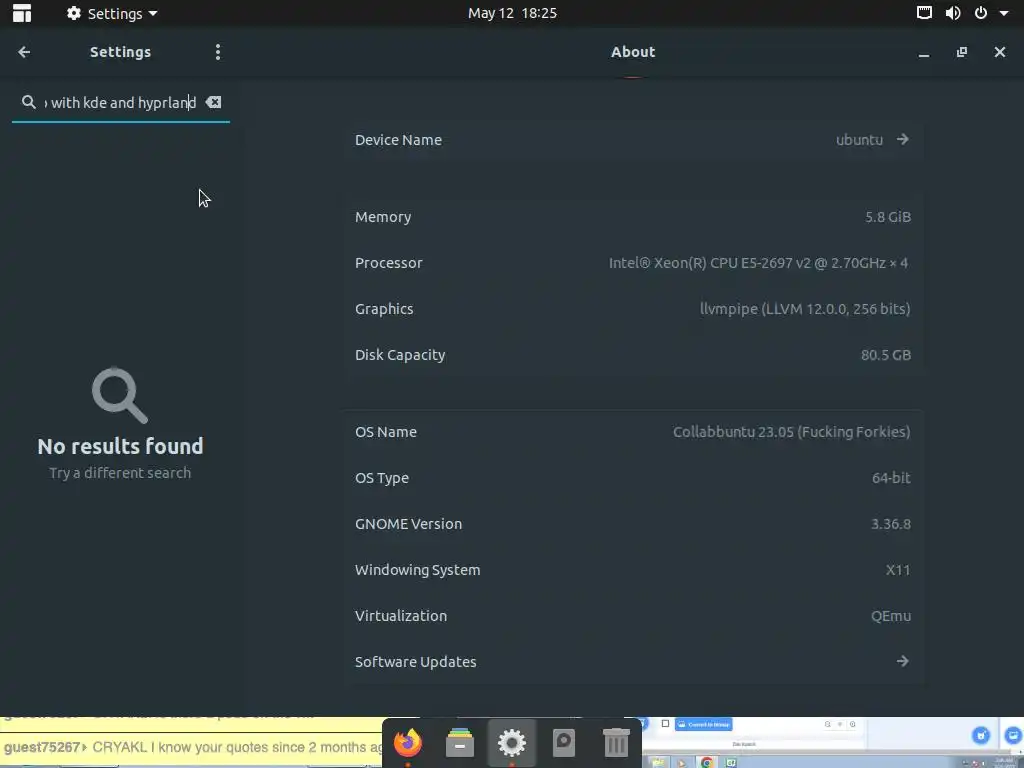
Task: Open the activities overview icon in top bar
Action: pyautogui.click(x=22, y=13)
